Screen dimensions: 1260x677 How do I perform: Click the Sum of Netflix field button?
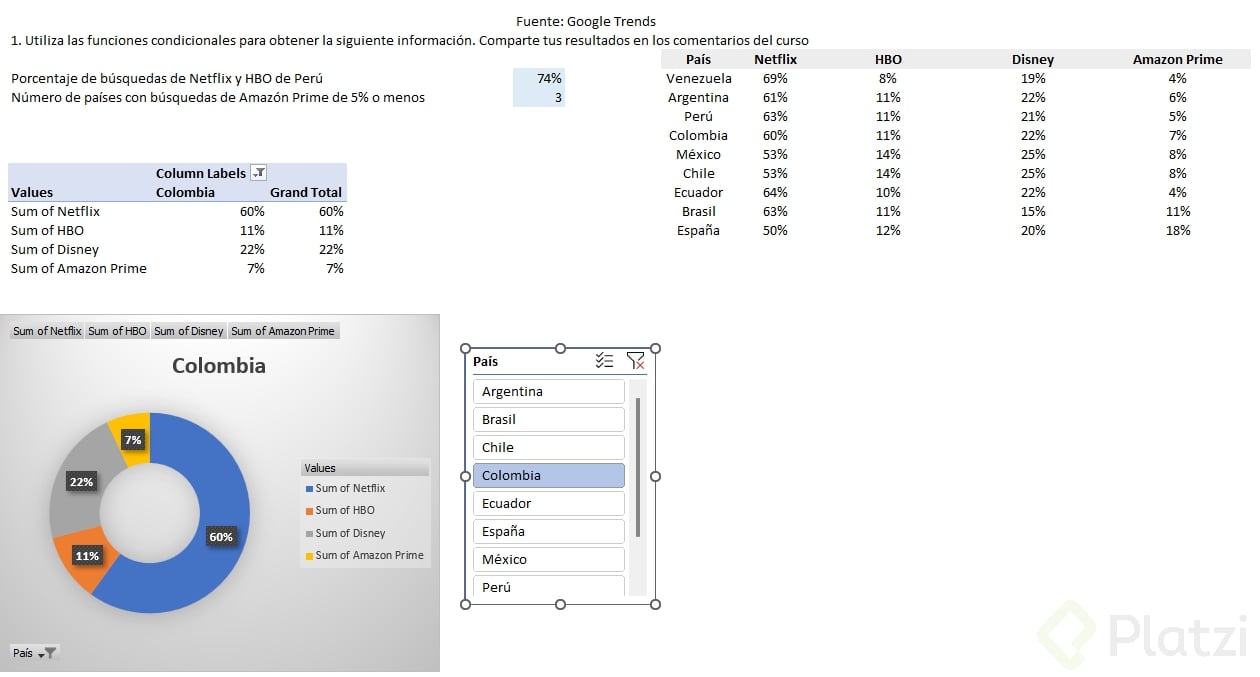(47, 331)
